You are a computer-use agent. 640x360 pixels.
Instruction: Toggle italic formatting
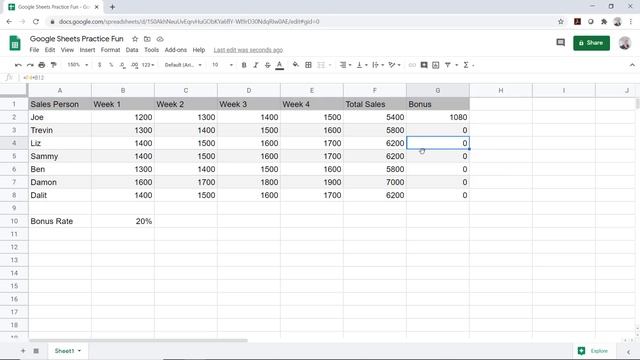coord(256,65)
